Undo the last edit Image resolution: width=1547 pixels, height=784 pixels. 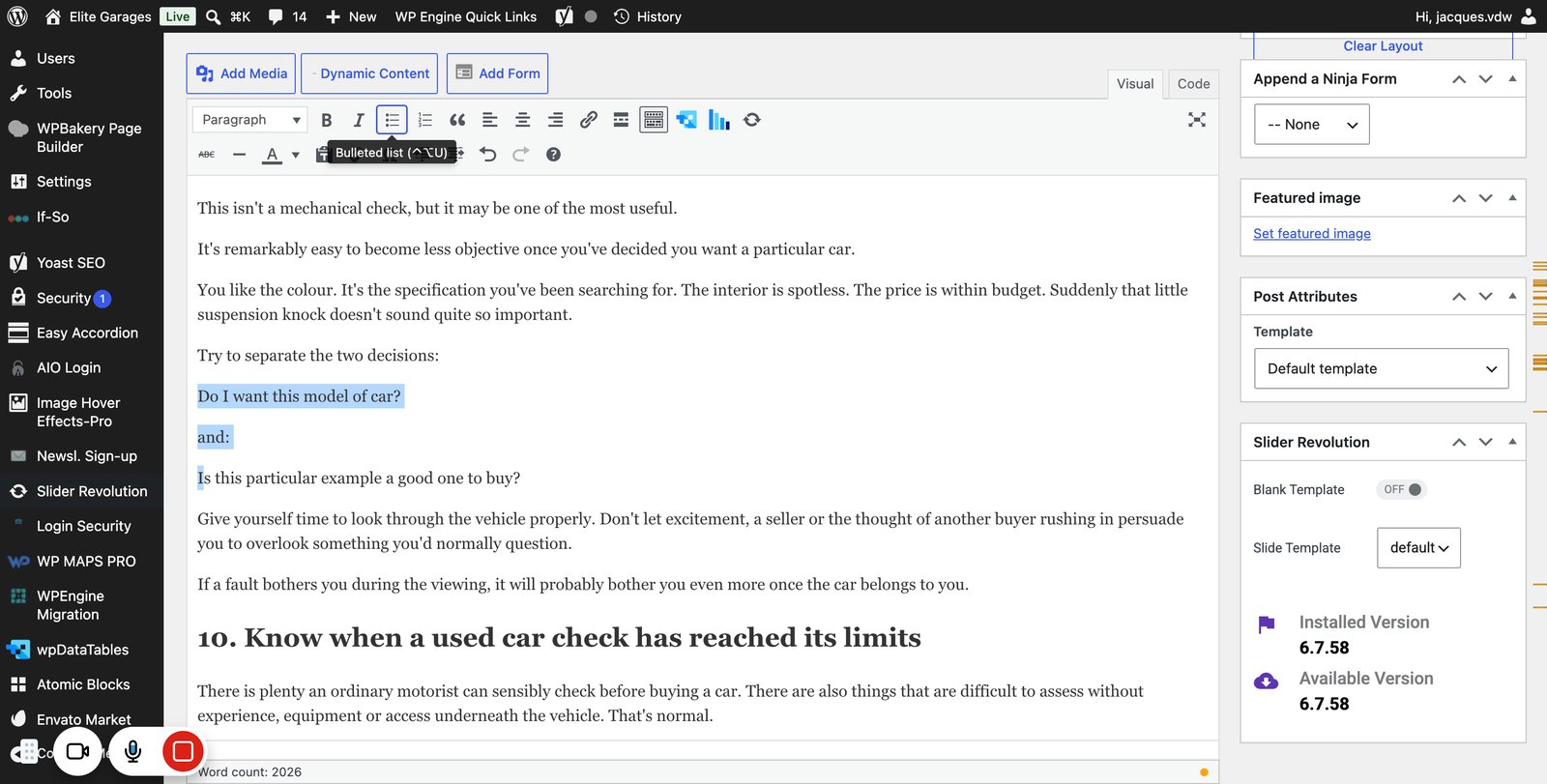(x=488, y=155)
